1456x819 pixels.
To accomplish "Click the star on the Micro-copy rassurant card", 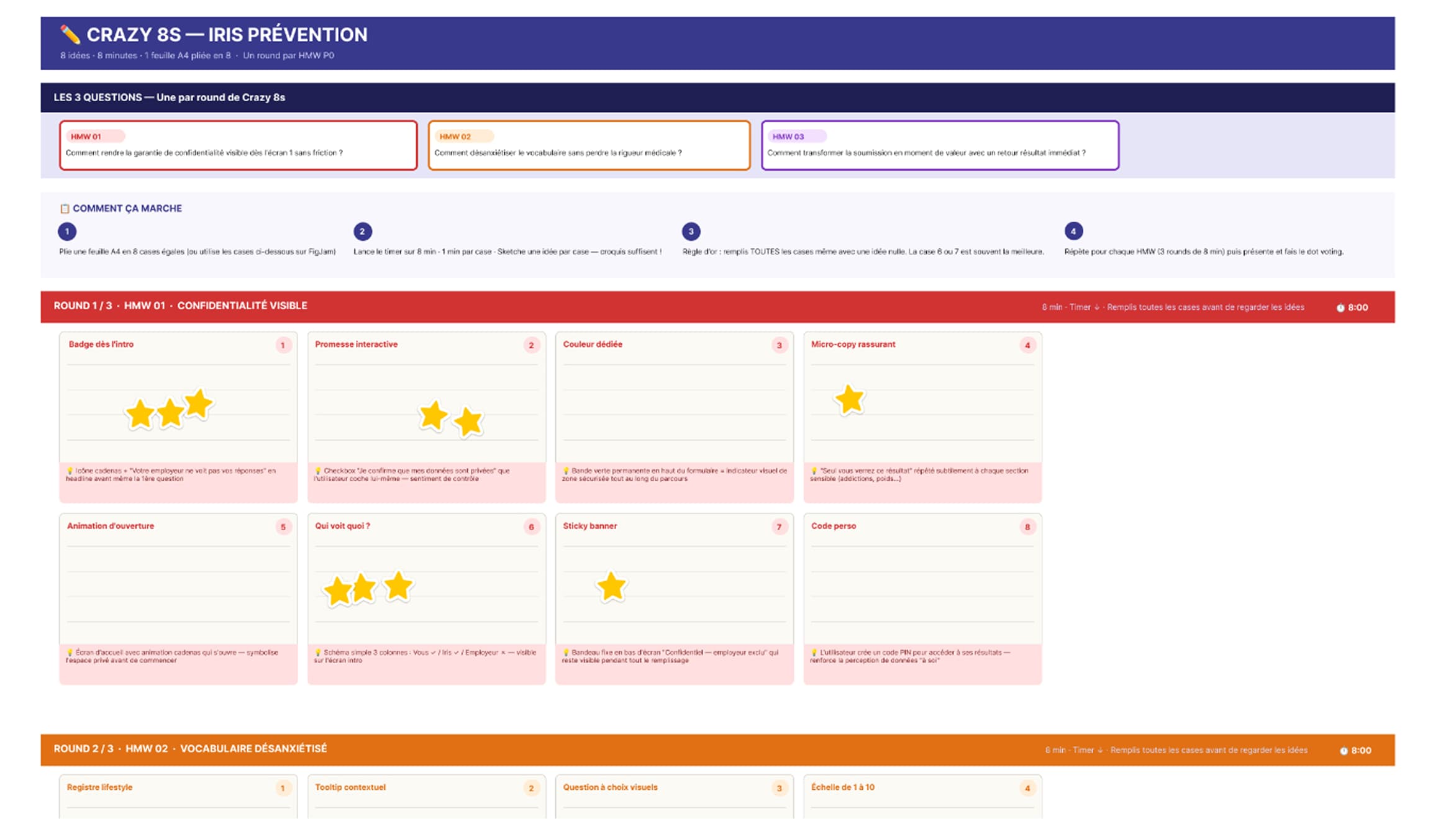I will coord(850,399).
